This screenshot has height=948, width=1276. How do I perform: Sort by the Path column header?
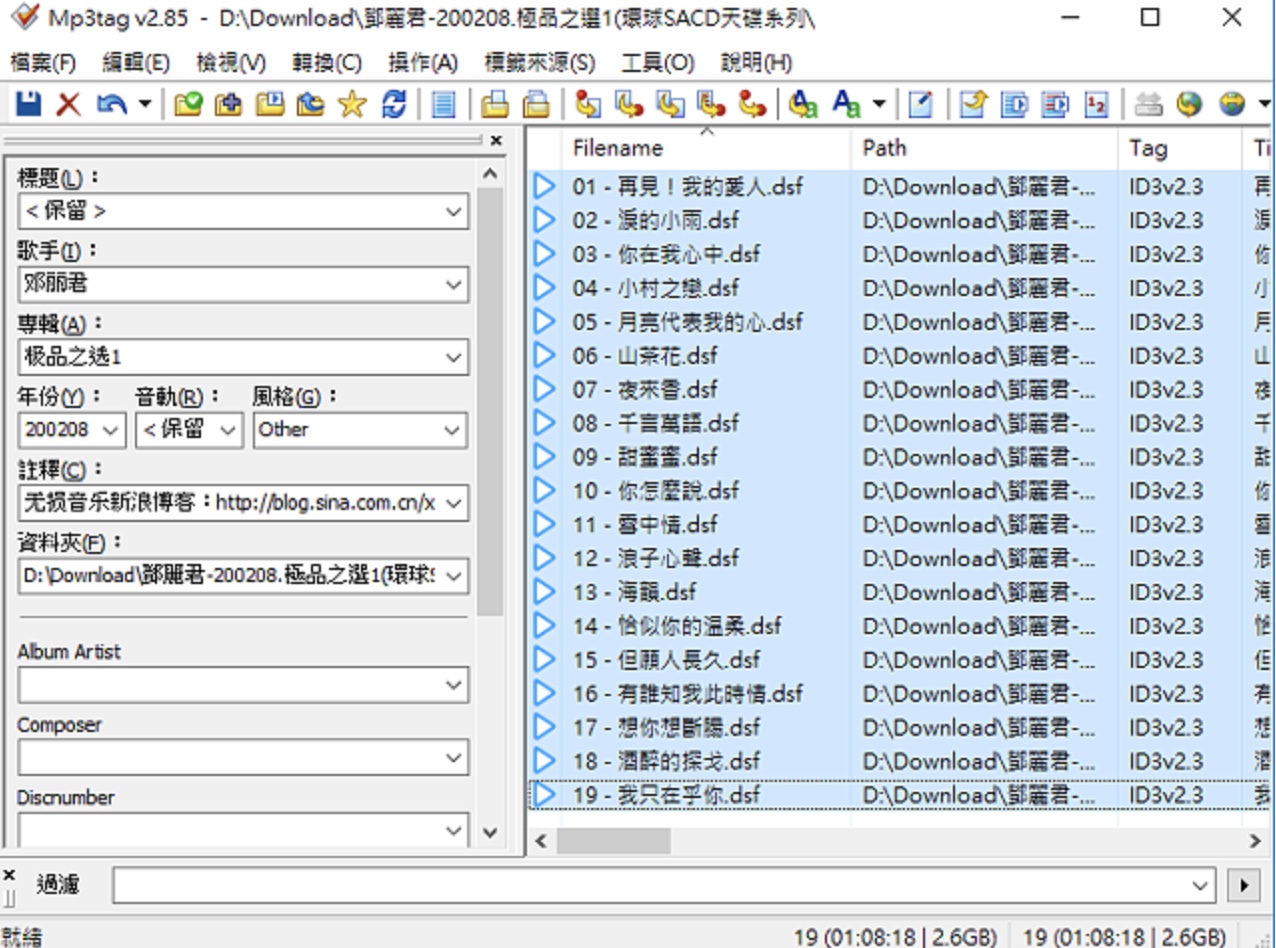985,149
